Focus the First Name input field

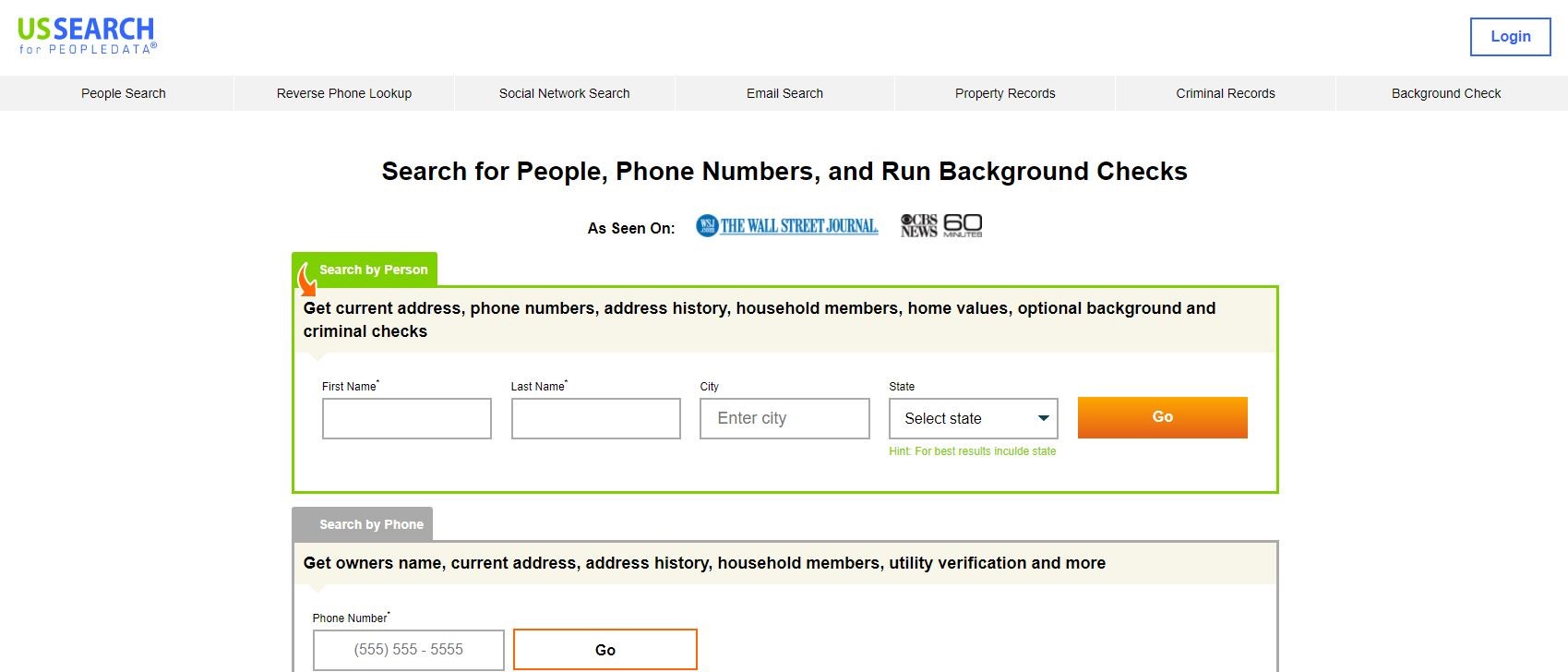tap(407, 418)
